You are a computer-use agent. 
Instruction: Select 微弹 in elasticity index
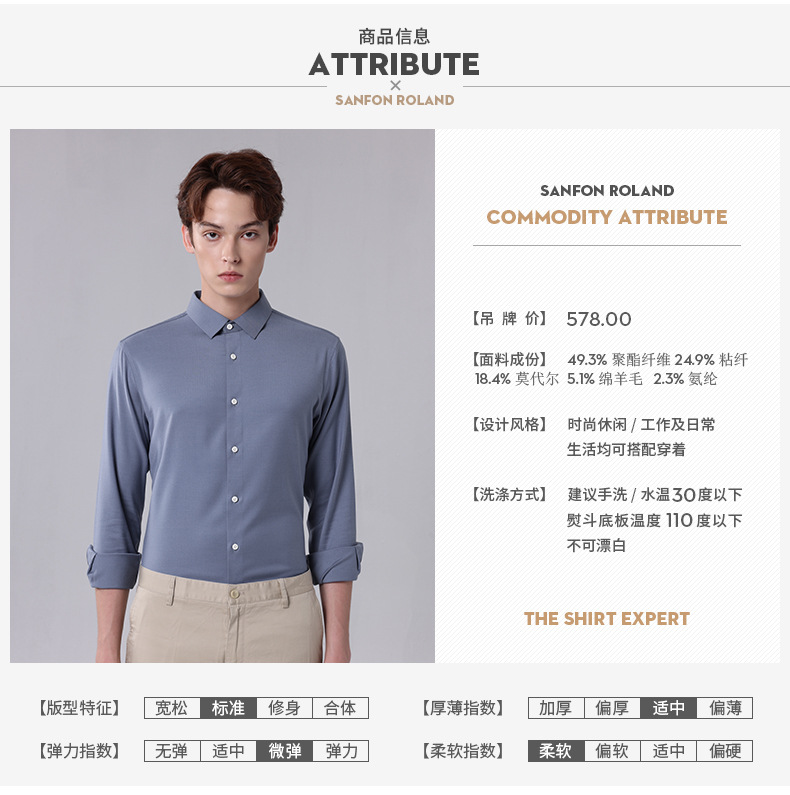tap(284, 751)
